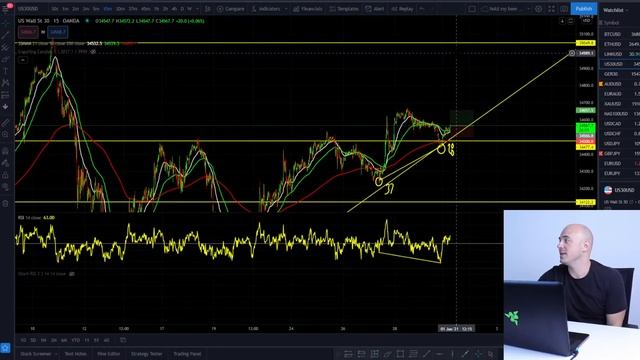Screen dimensions: 640x360
Task: Create an Alert from top toolbar
Action: click(375, 9)
